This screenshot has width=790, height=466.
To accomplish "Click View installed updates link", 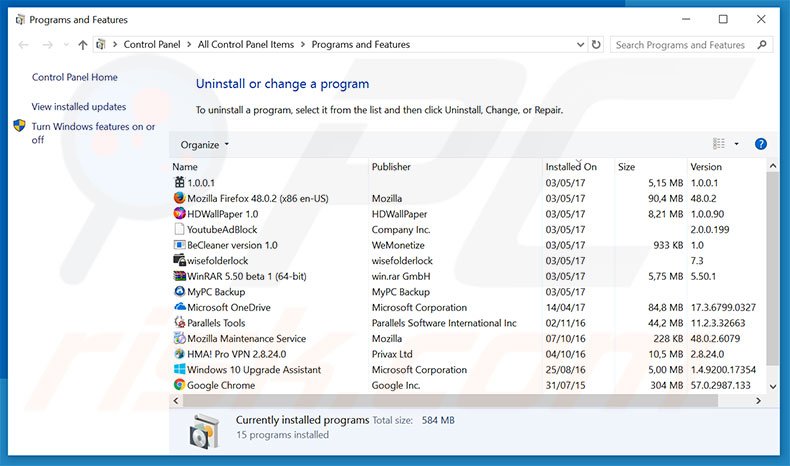I will pyautogui.click(x=79, y=106).
